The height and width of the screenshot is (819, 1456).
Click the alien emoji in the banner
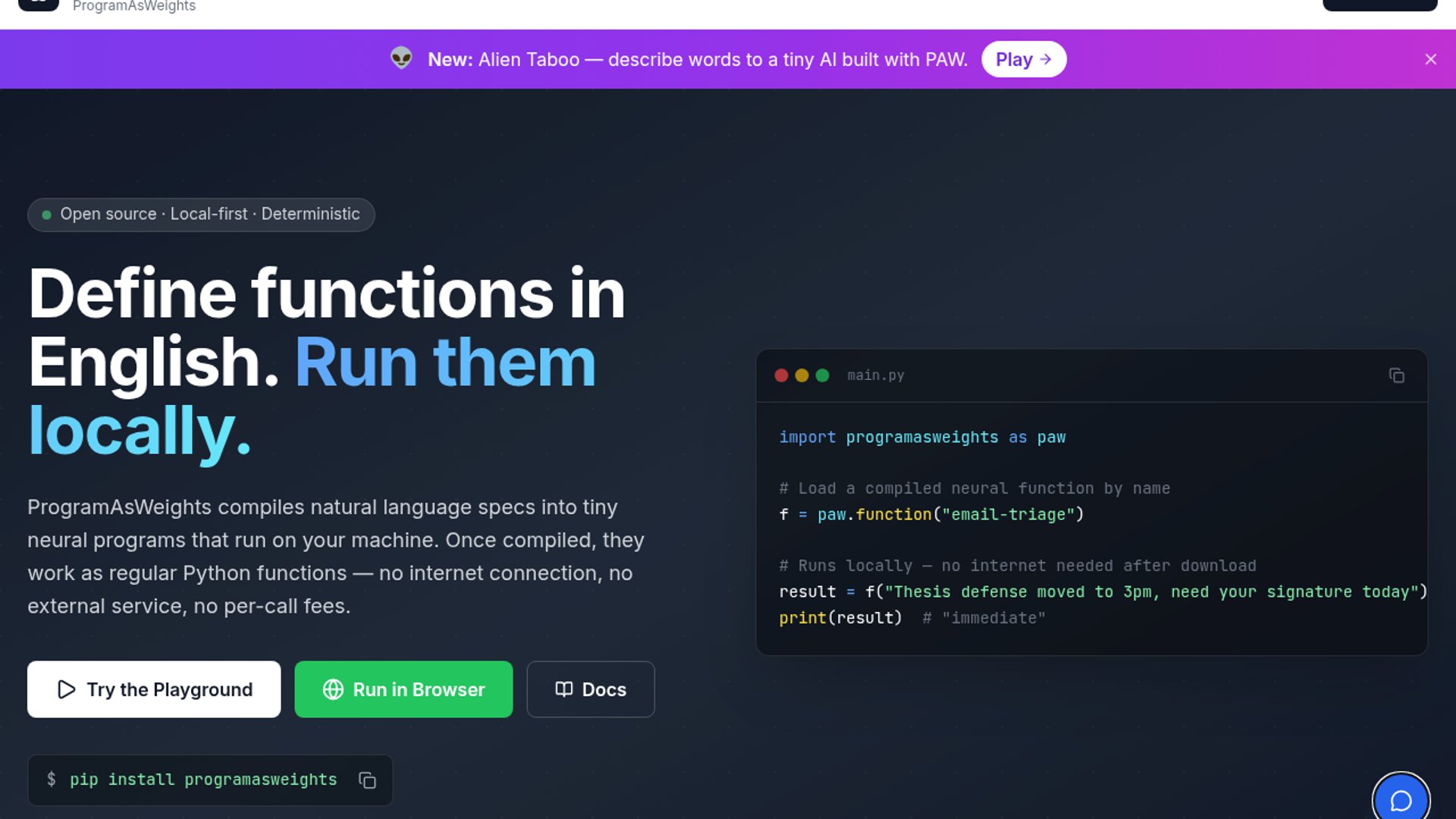(401, 58)
